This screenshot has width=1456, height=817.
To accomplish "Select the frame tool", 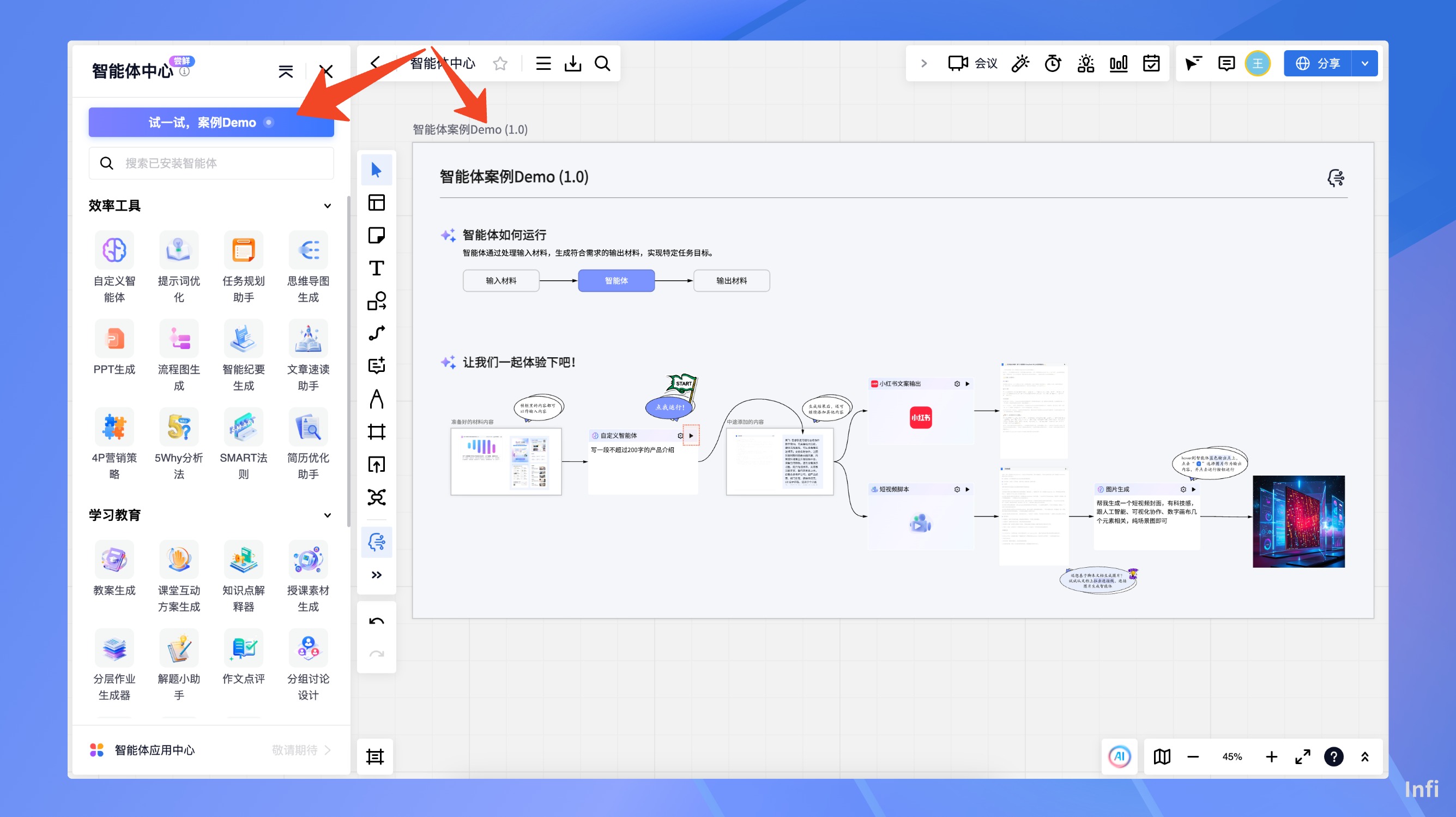I will tap(377, 432).
